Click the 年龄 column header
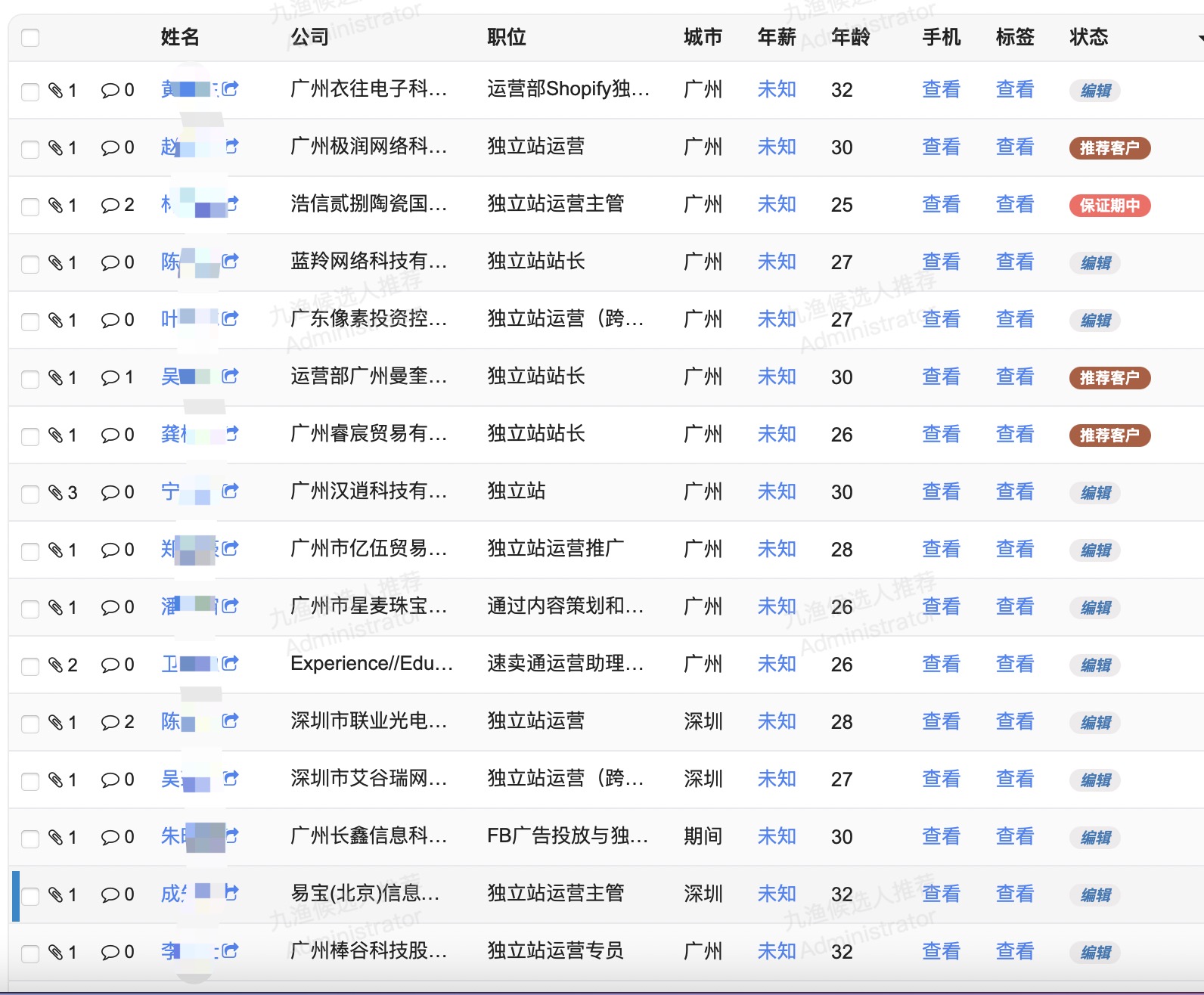 [850, 37]
